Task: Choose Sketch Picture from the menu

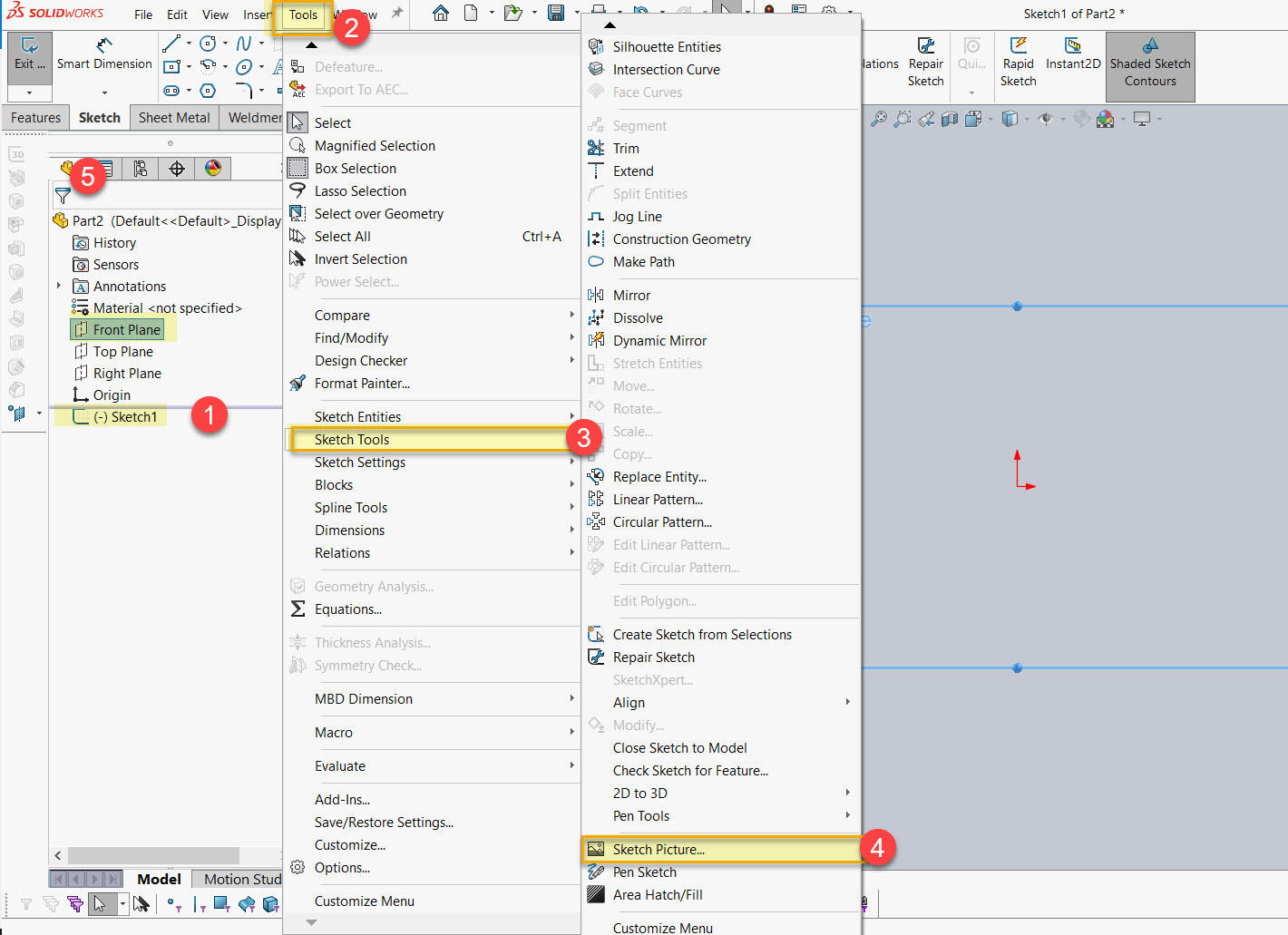Action: (659, 850)
